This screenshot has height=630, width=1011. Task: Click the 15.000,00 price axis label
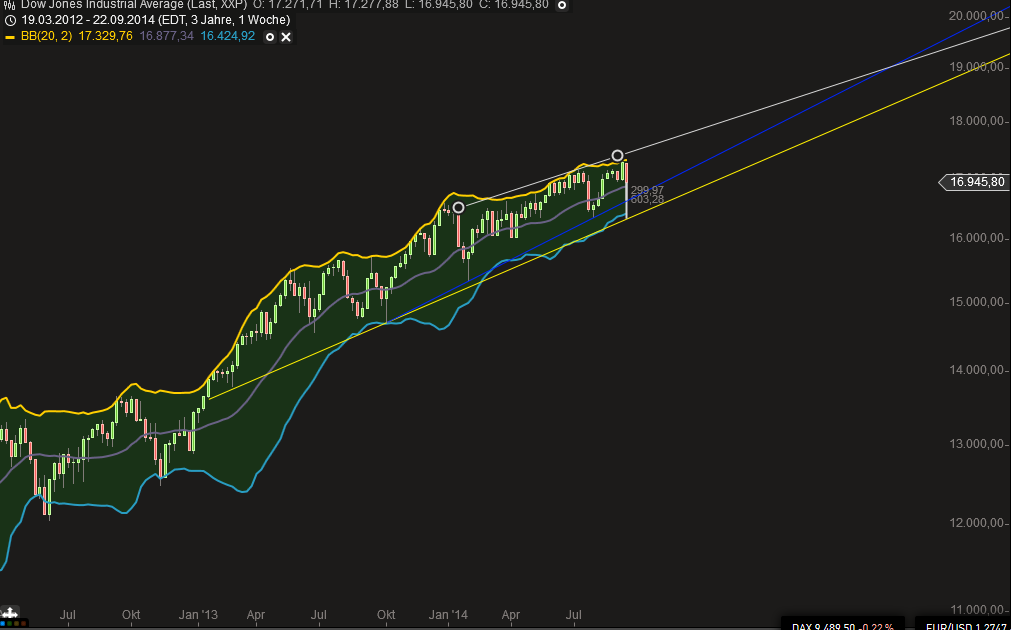(x=977, y=302)
